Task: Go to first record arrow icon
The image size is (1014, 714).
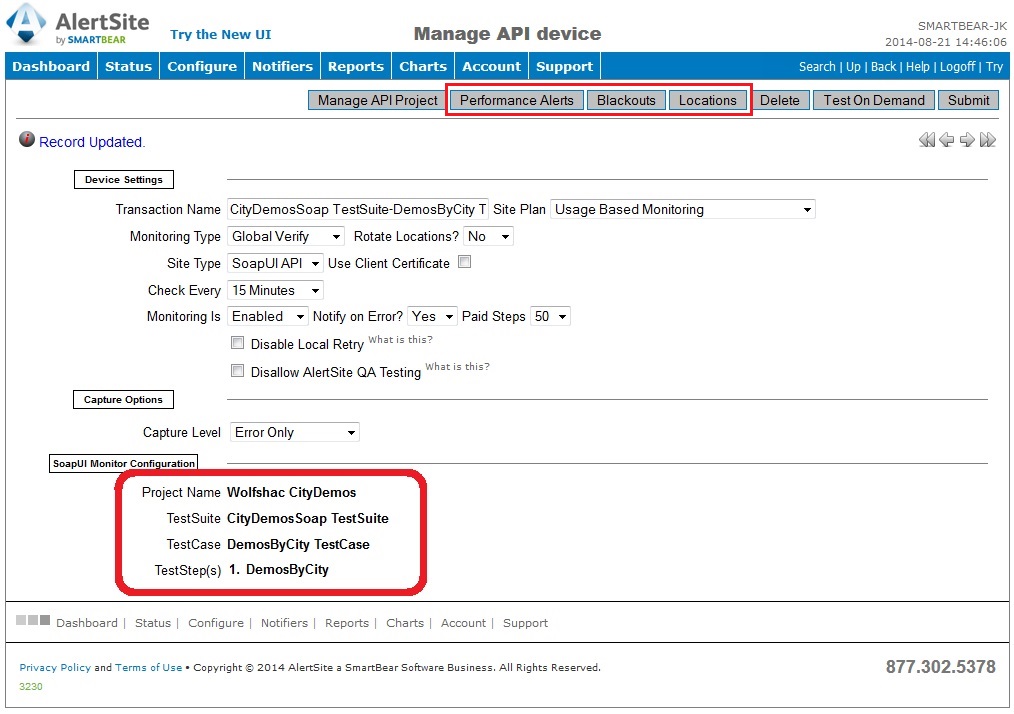Action: (927, 140)
